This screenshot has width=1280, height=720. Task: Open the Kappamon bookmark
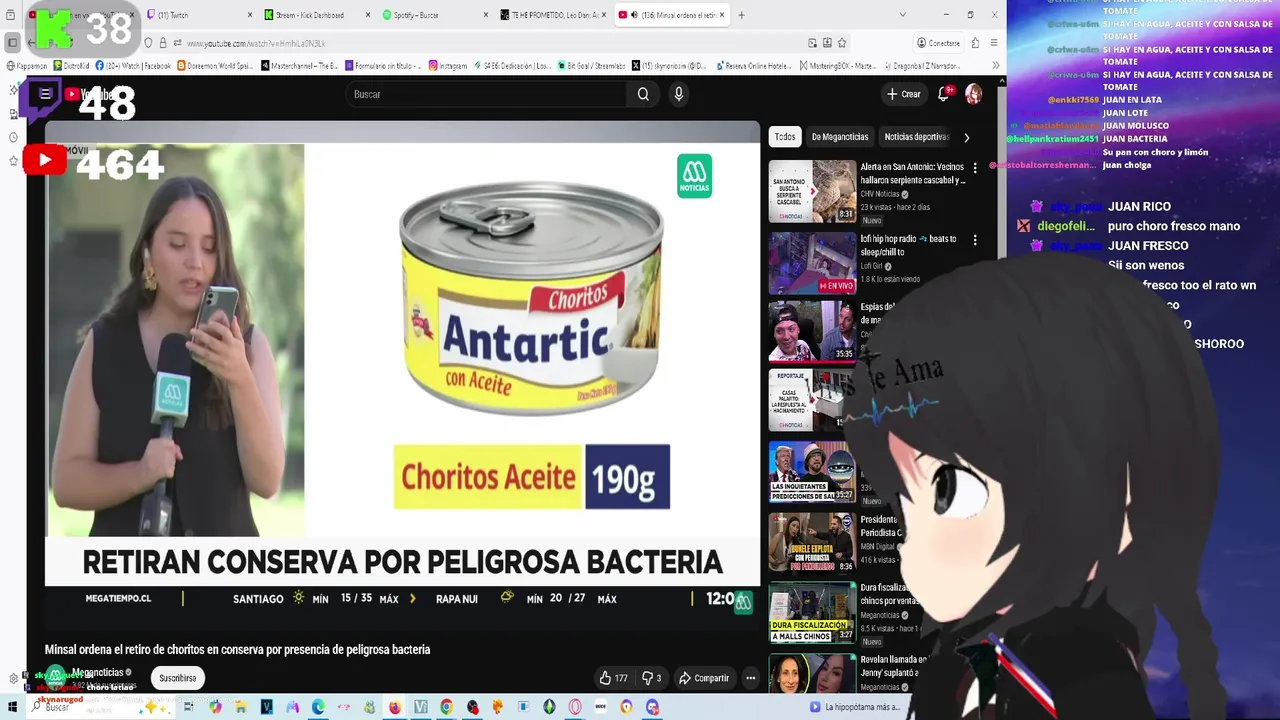tap(27, 66)
